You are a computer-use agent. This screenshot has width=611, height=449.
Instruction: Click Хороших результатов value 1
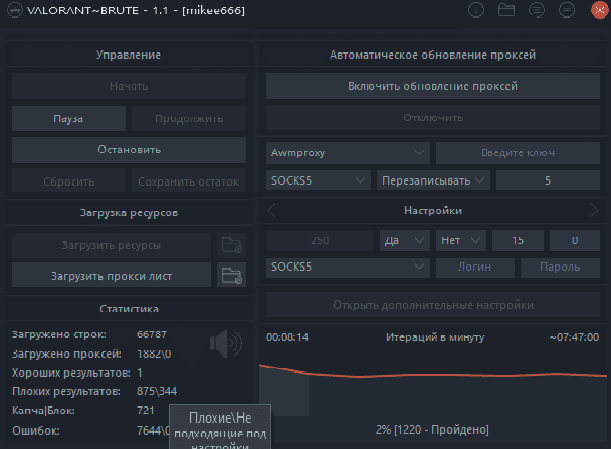[140, 373]
